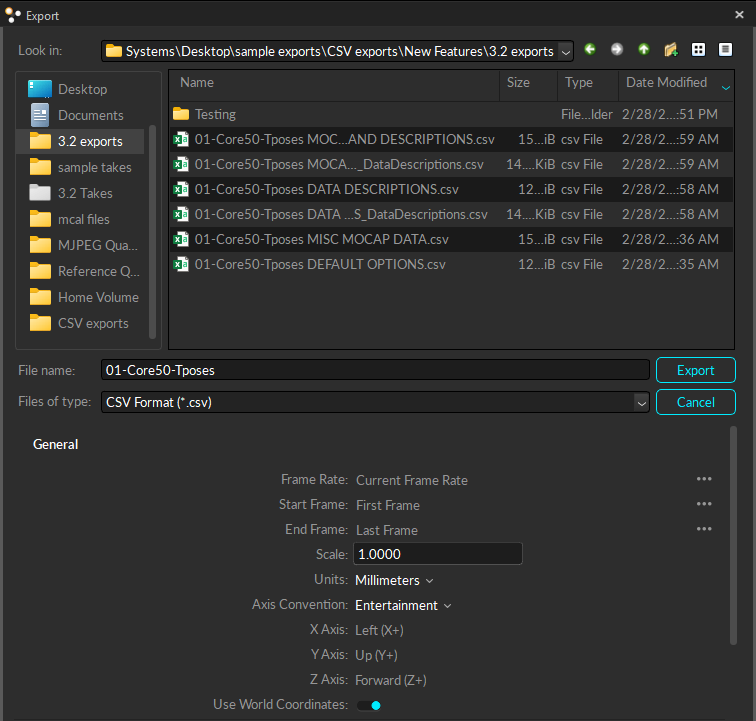Viewport: 756px width, 721px height.
Task: Change the Axis Convention dropdown
Action: pyautogui.click(x=403, y=605)
